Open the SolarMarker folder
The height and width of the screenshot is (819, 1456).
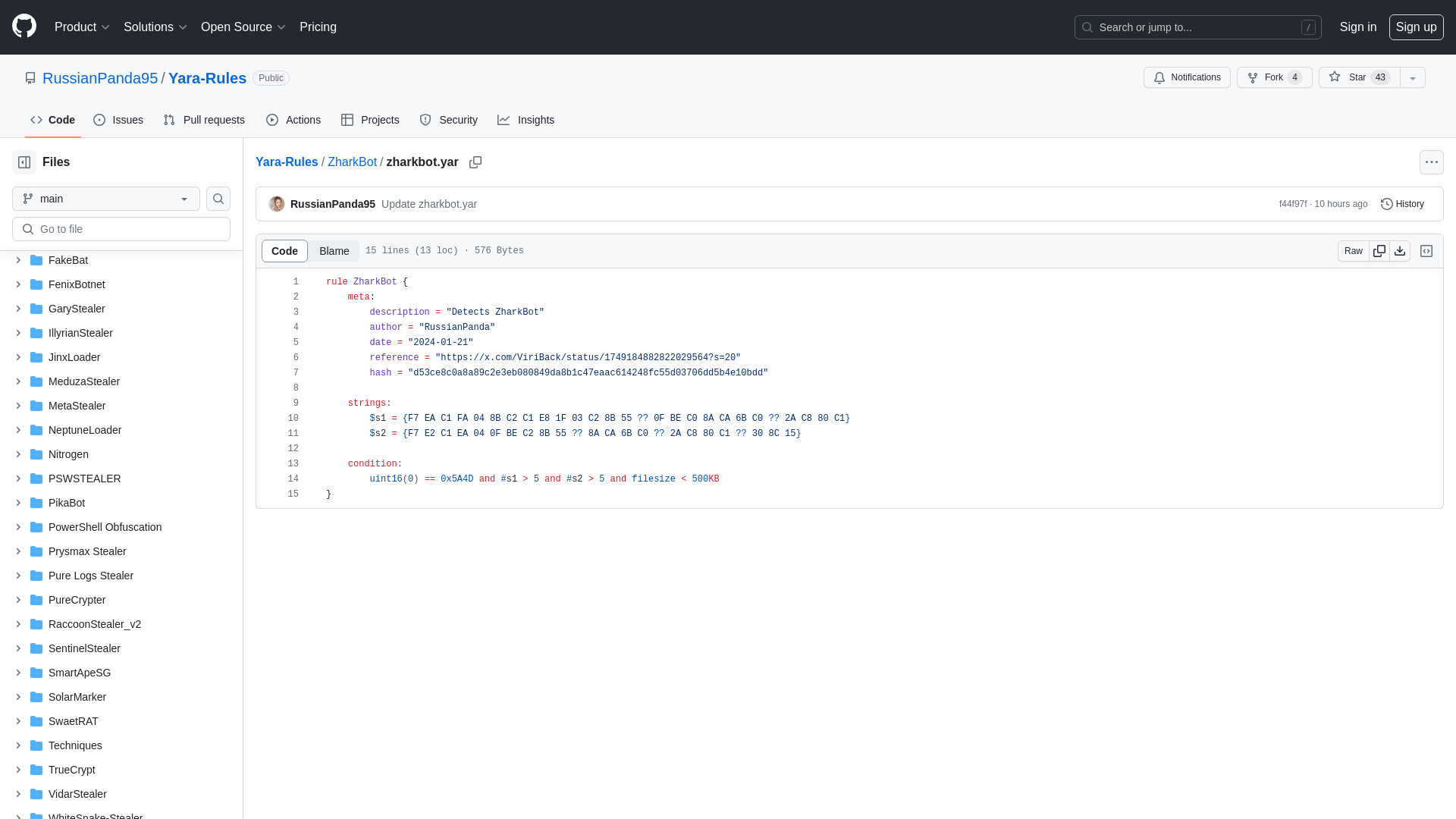point(77,697)
